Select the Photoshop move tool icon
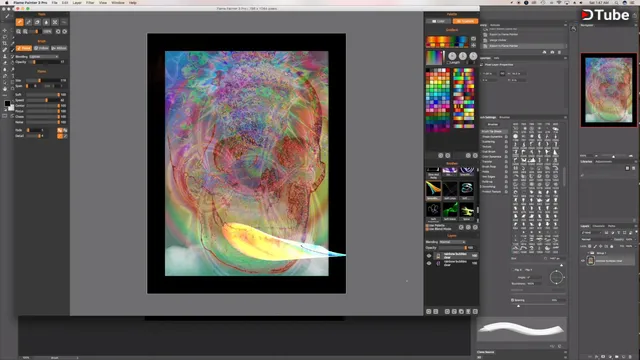Image resolution: width=640 pixels, height=360 pixels. pyautogui.click(x=5, y=30)
